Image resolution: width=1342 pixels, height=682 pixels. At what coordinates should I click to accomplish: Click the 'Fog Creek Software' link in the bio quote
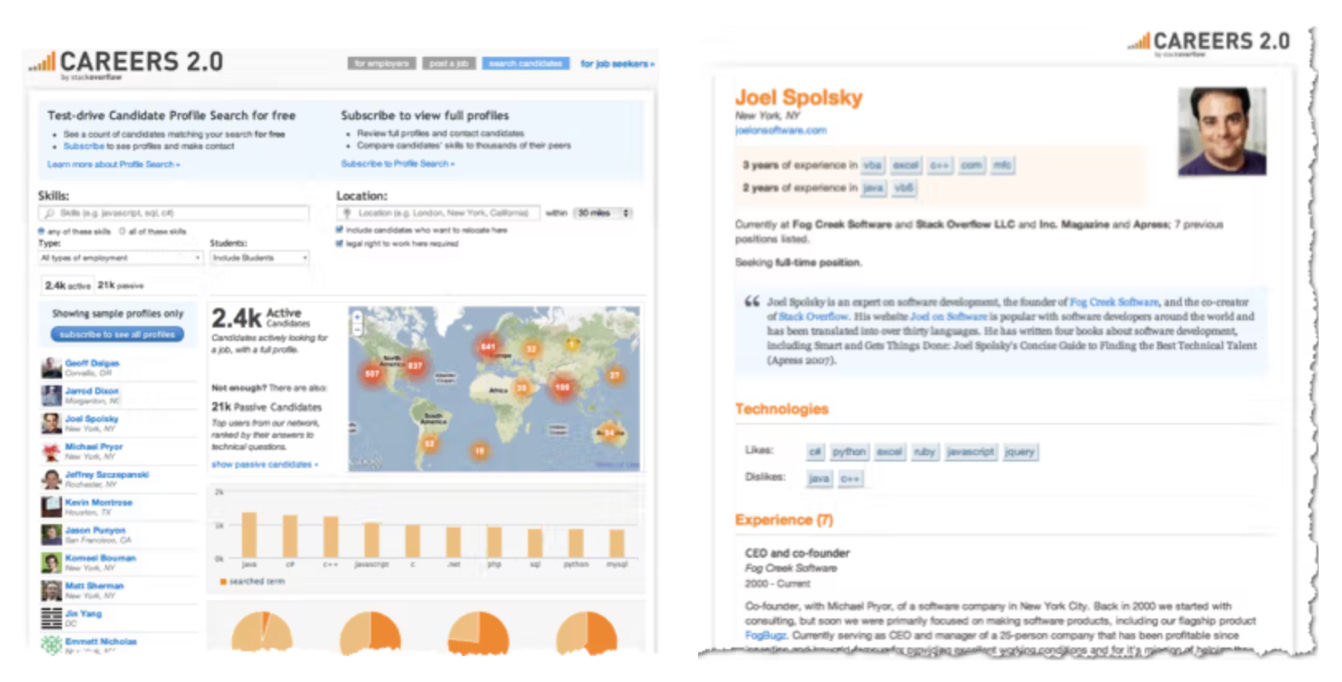pyautogui.click(x=1114, y=302)
